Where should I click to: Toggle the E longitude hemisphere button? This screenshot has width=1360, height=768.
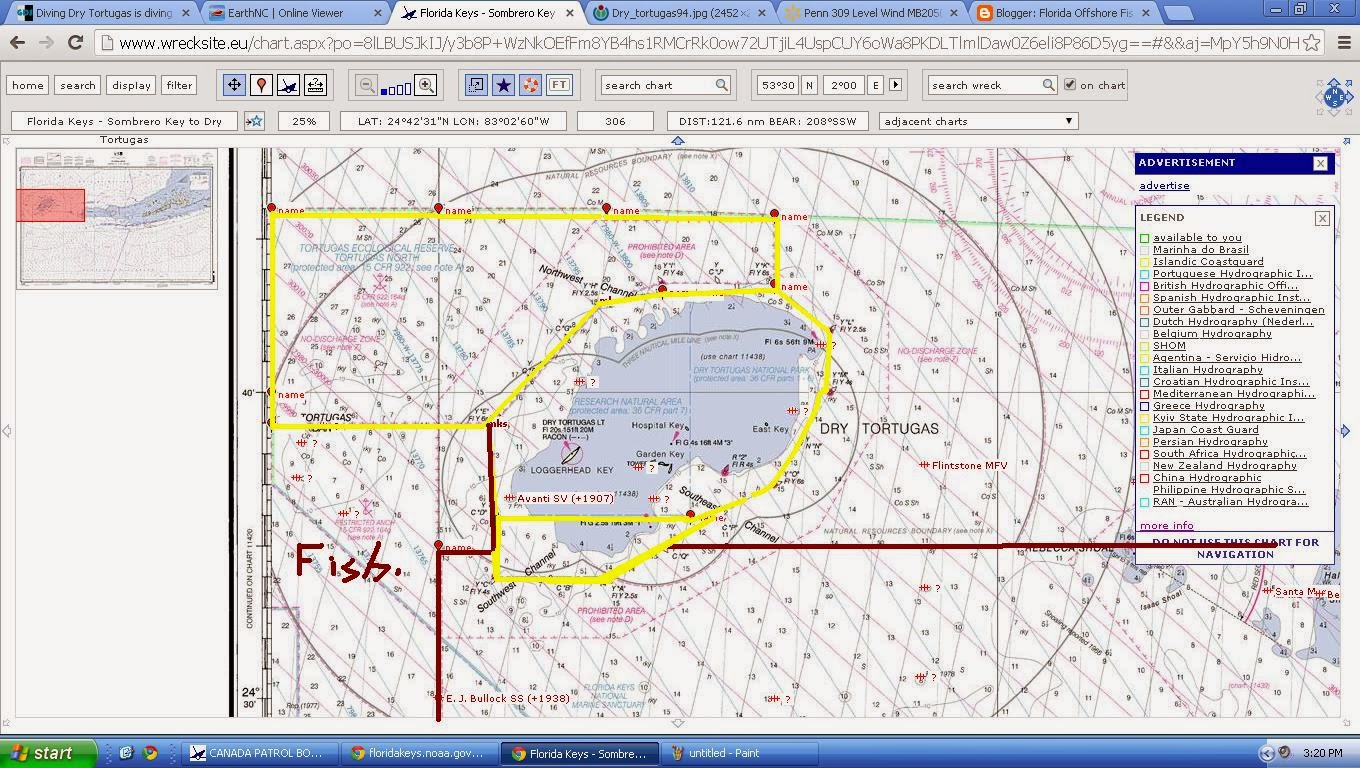875,85
